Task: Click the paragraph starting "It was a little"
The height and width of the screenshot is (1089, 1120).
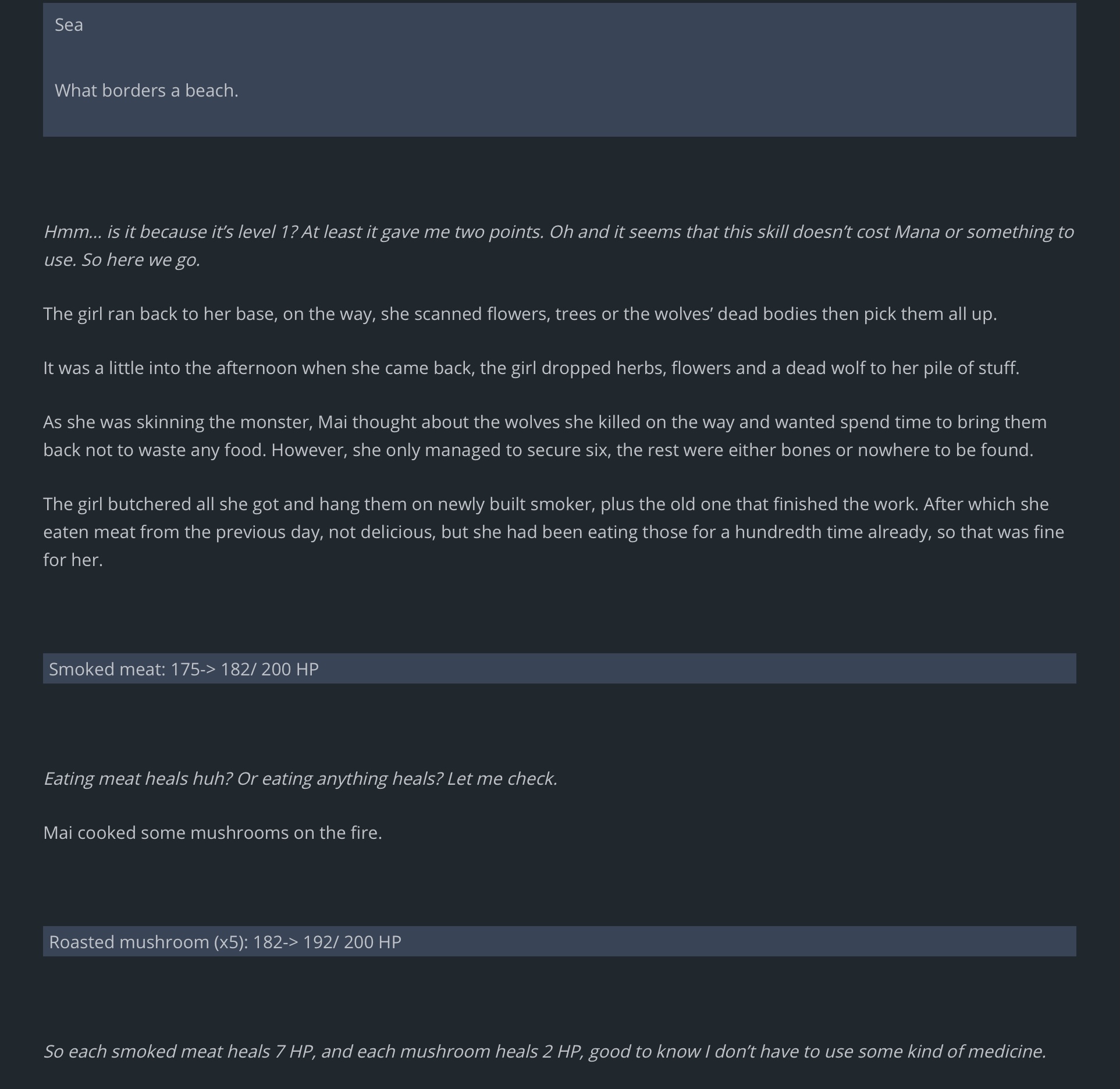Action: click(x=531, y=368)
